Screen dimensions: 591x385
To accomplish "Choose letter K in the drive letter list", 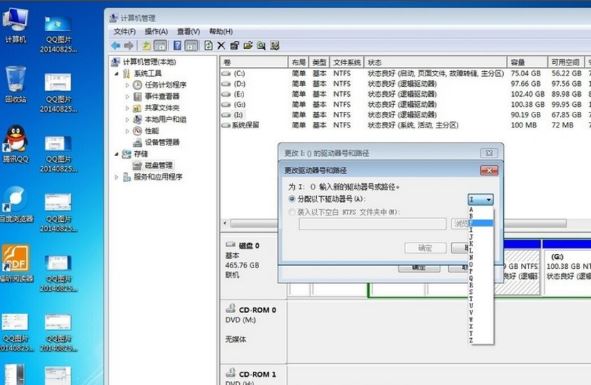I will (x=481, y=244).
